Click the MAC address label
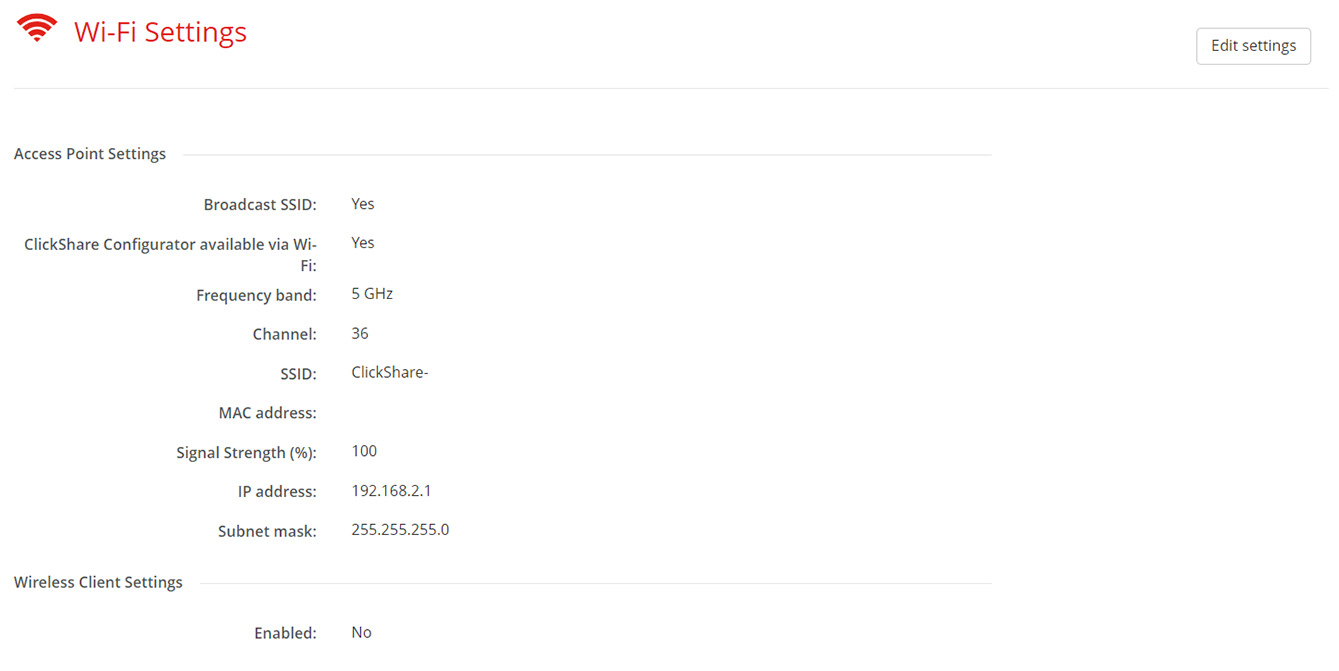This screenshot has height=671, width=1339. pyautogui.click(x=268, y=413)
